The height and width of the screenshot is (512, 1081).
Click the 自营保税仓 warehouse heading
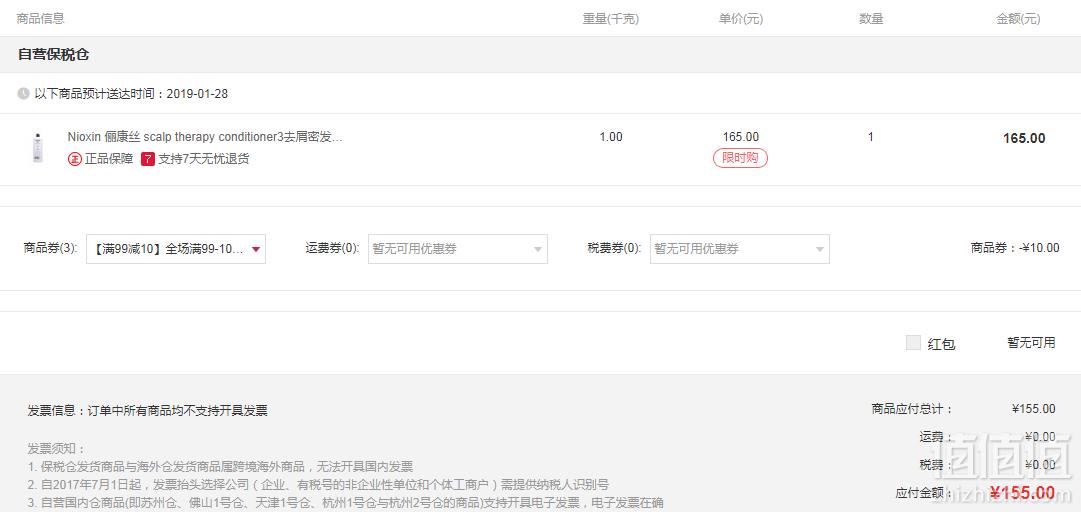53,54
